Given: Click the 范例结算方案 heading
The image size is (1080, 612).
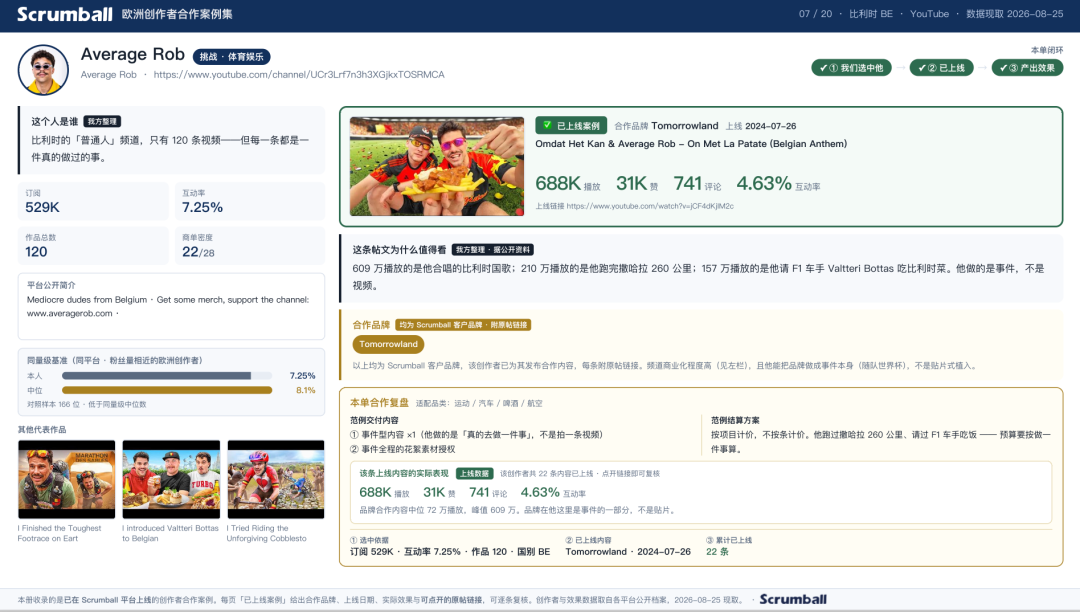Looking at the screenshot, I should click(735, 420).
